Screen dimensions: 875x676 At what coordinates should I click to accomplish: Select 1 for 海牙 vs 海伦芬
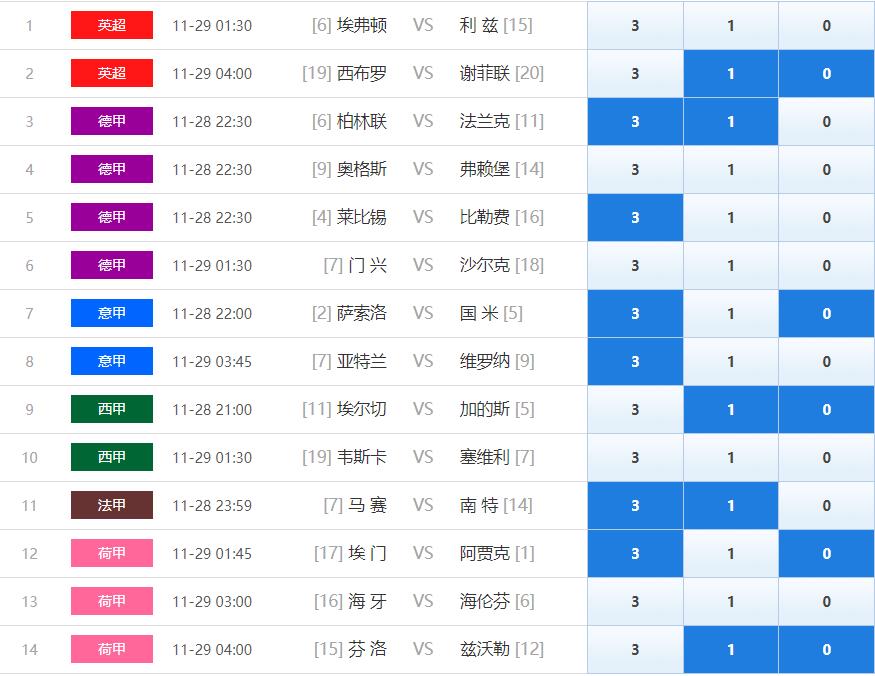click(731, 601)
